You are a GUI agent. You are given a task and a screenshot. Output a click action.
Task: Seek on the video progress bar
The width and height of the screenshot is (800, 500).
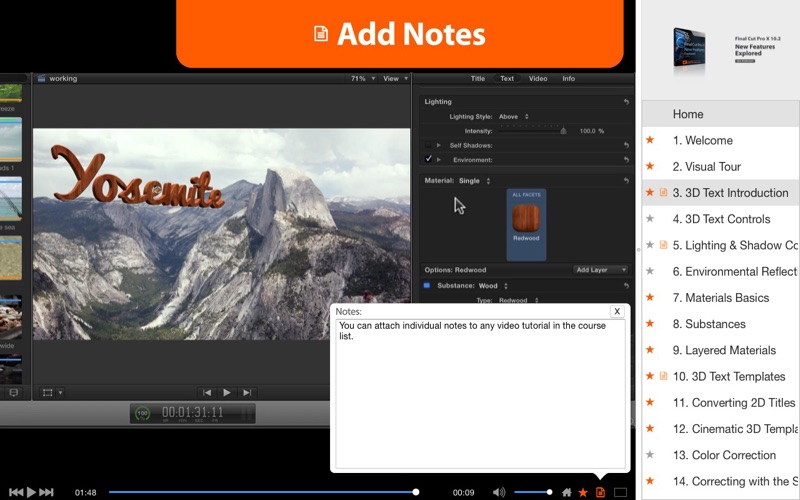[x=264, y=492]
